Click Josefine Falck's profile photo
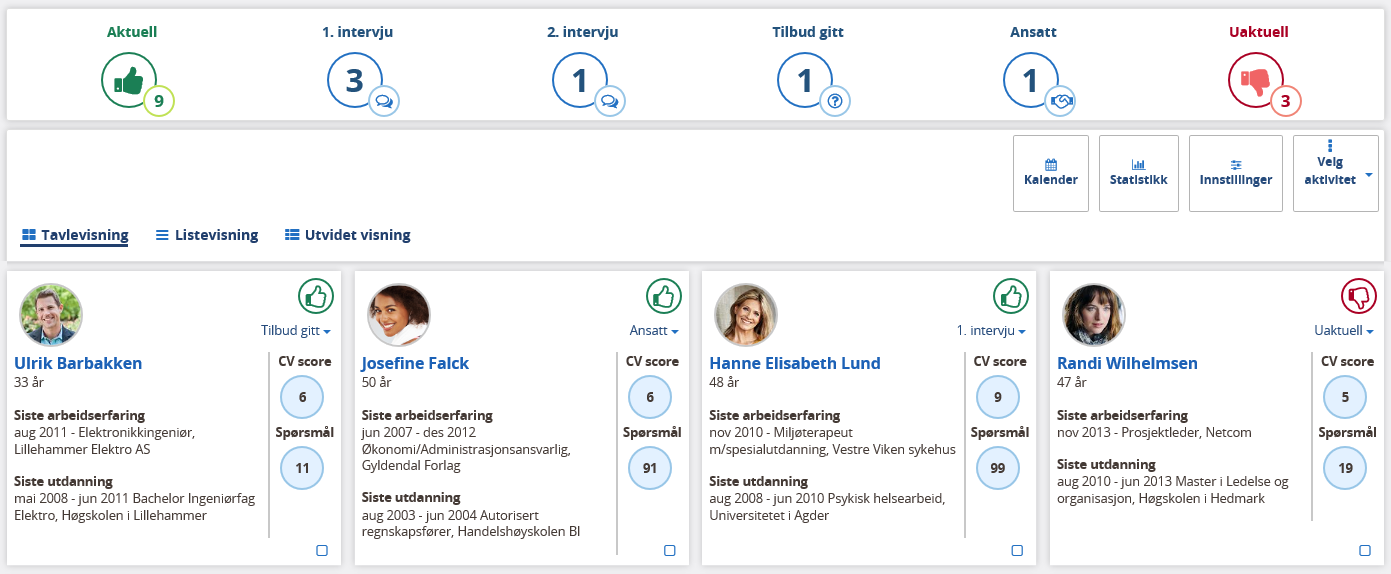The width and height of the screenshot is (1391, 574). click(x=399, y=315)
